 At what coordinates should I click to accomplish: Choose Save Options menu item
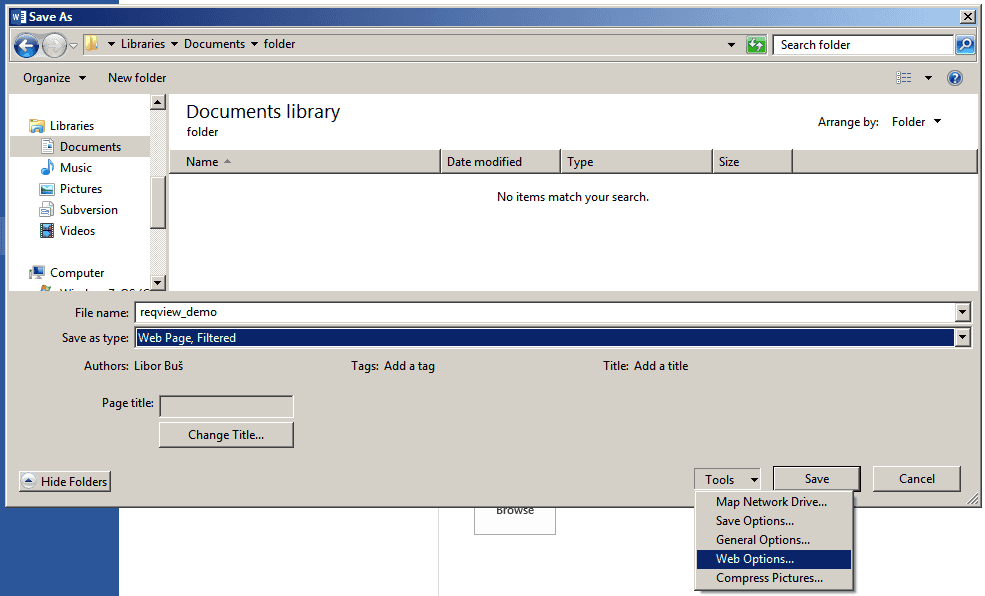click(774, 521)
